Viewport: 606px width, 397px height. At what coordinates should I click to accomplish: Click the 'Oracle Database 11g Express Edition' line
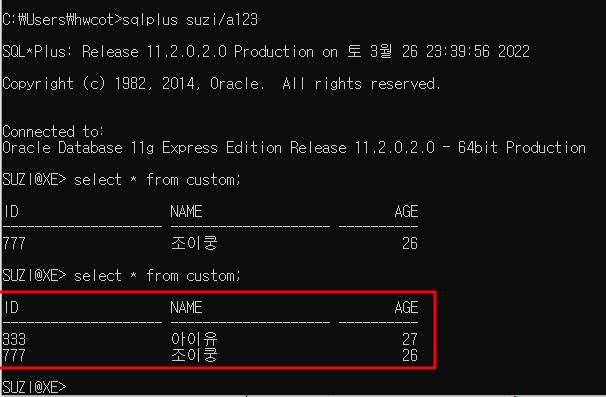(294, 148)
